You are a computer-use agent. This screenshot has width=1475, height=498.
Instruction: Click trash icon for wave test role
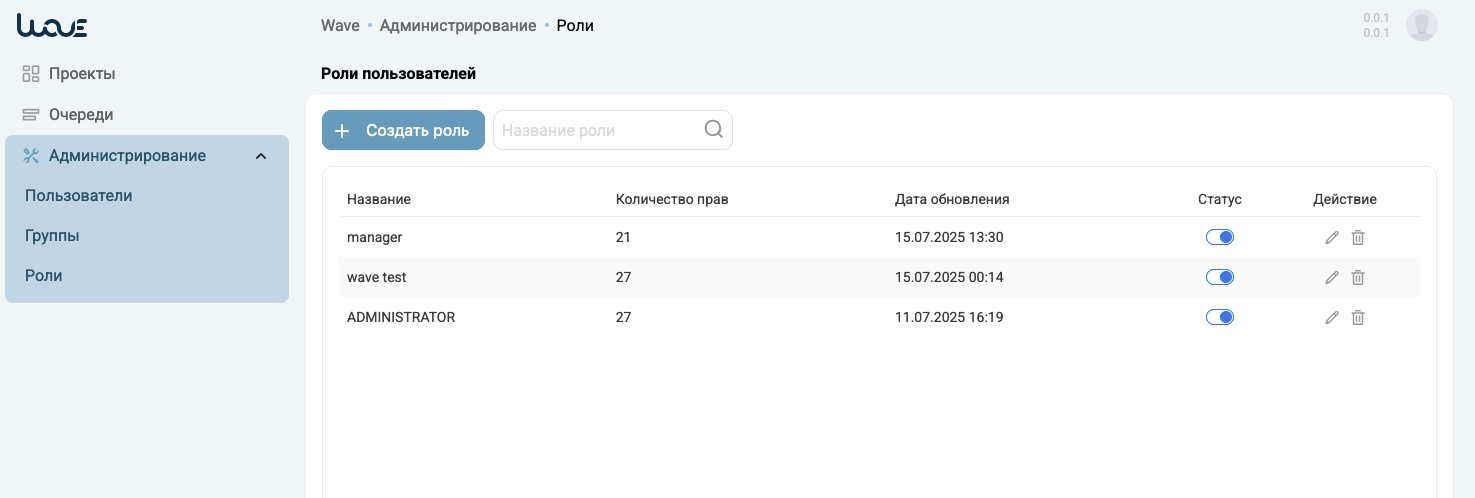click(1358, 277)
